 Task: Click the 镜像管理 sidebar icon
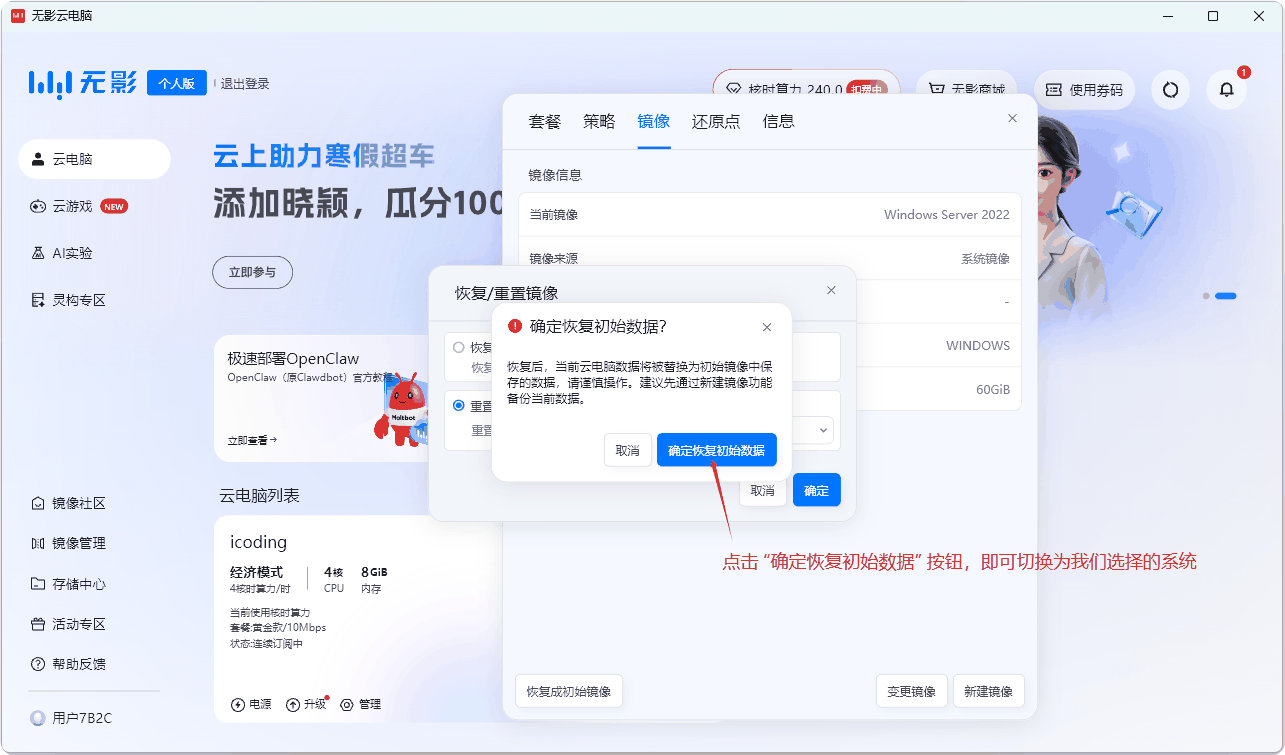point(38,544)
